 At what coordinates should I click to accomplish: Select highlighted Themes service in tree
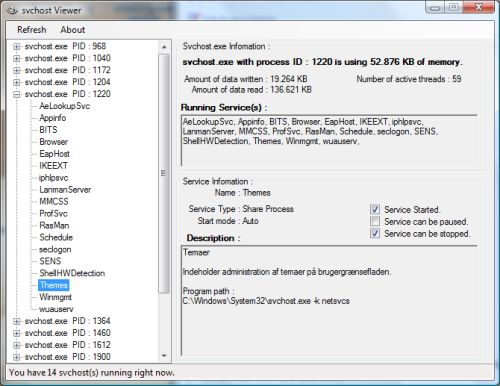54,285
